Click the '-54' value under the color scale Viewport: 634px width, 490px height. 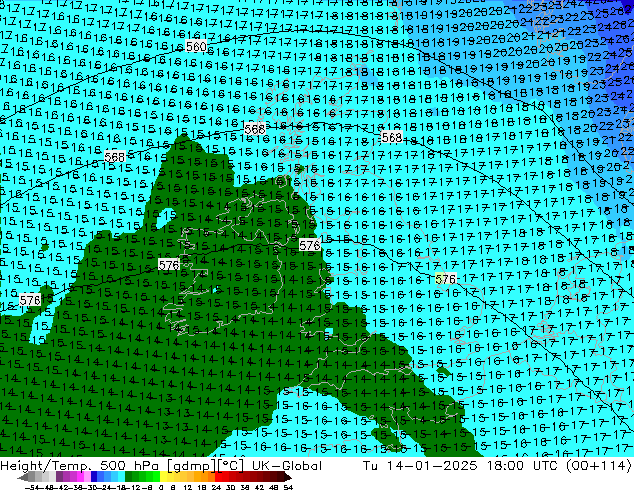tap(32, 487)
